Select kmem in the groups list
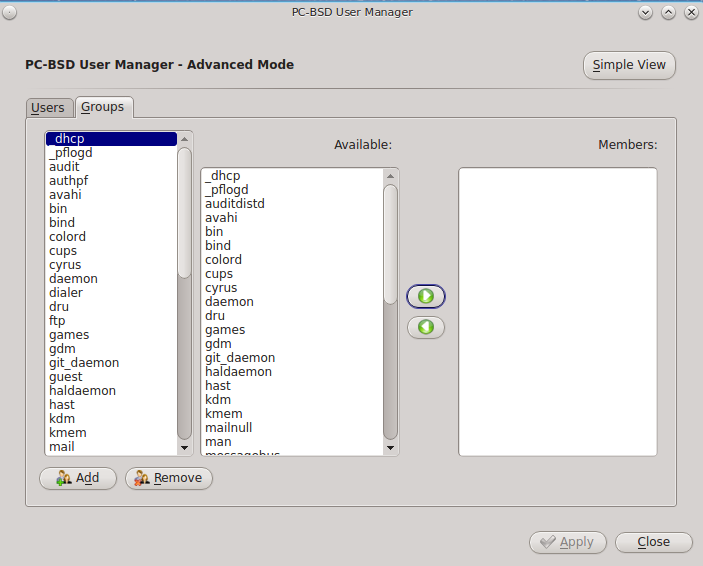 click(x=111, y=433)
